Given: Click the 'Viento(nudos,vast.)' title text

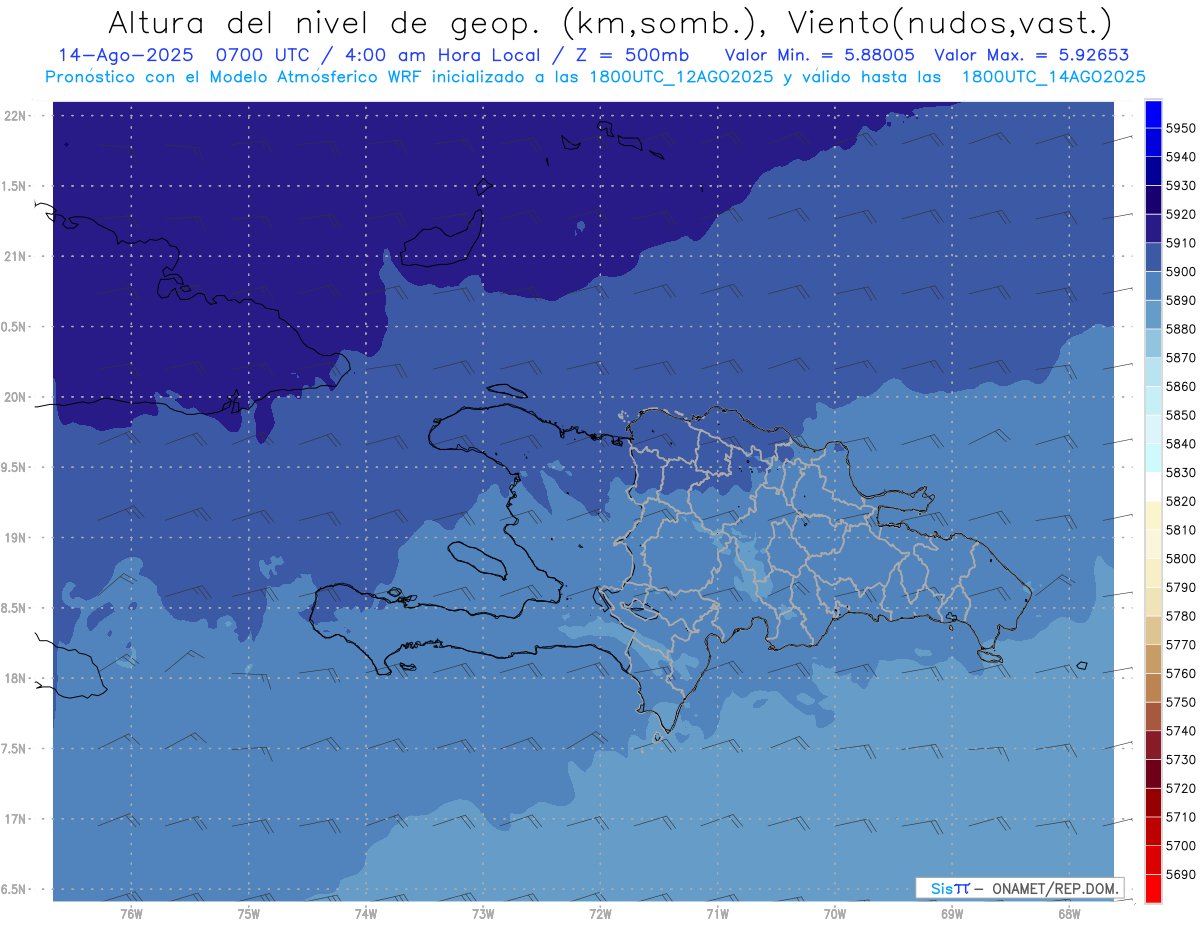Looking at the screenshot, I should tap(948, 22).
